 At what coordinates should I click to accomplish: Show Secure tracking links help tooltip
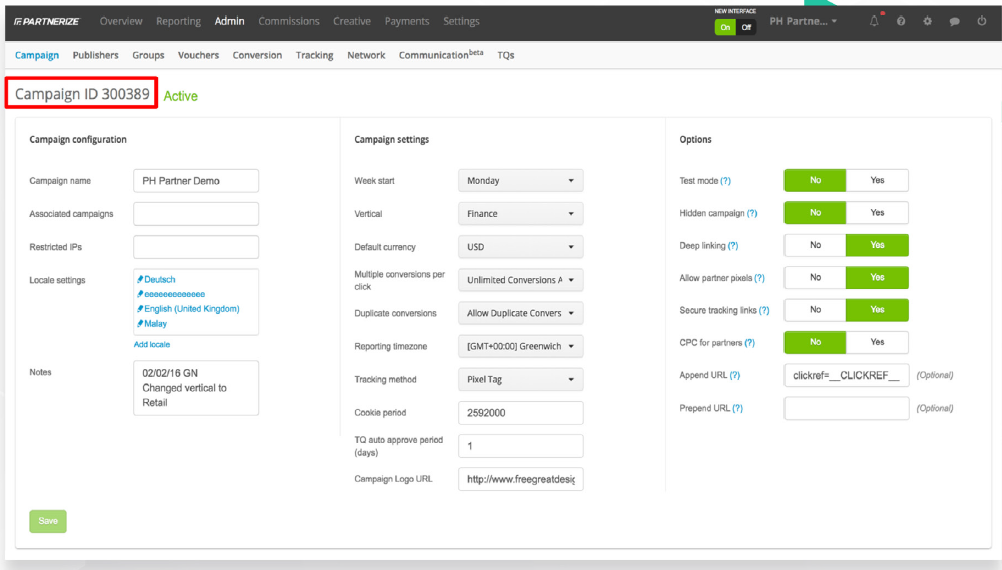(764, 311)
